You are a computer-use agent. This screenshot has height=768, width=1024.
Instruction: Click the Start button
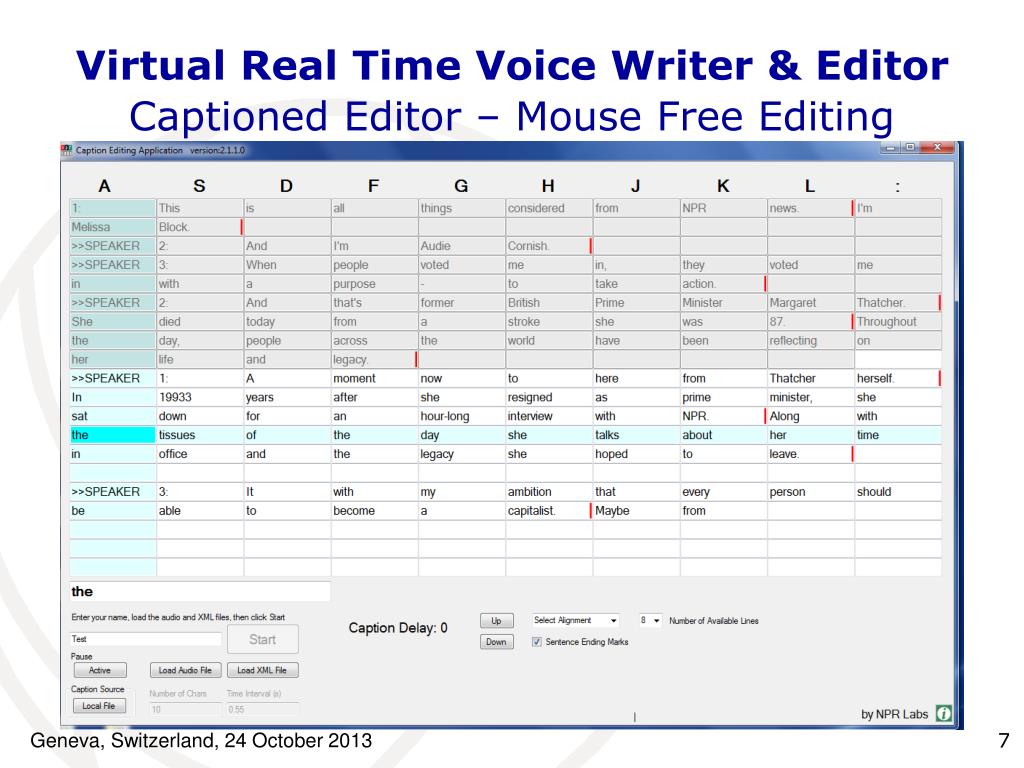click(263, 639)
